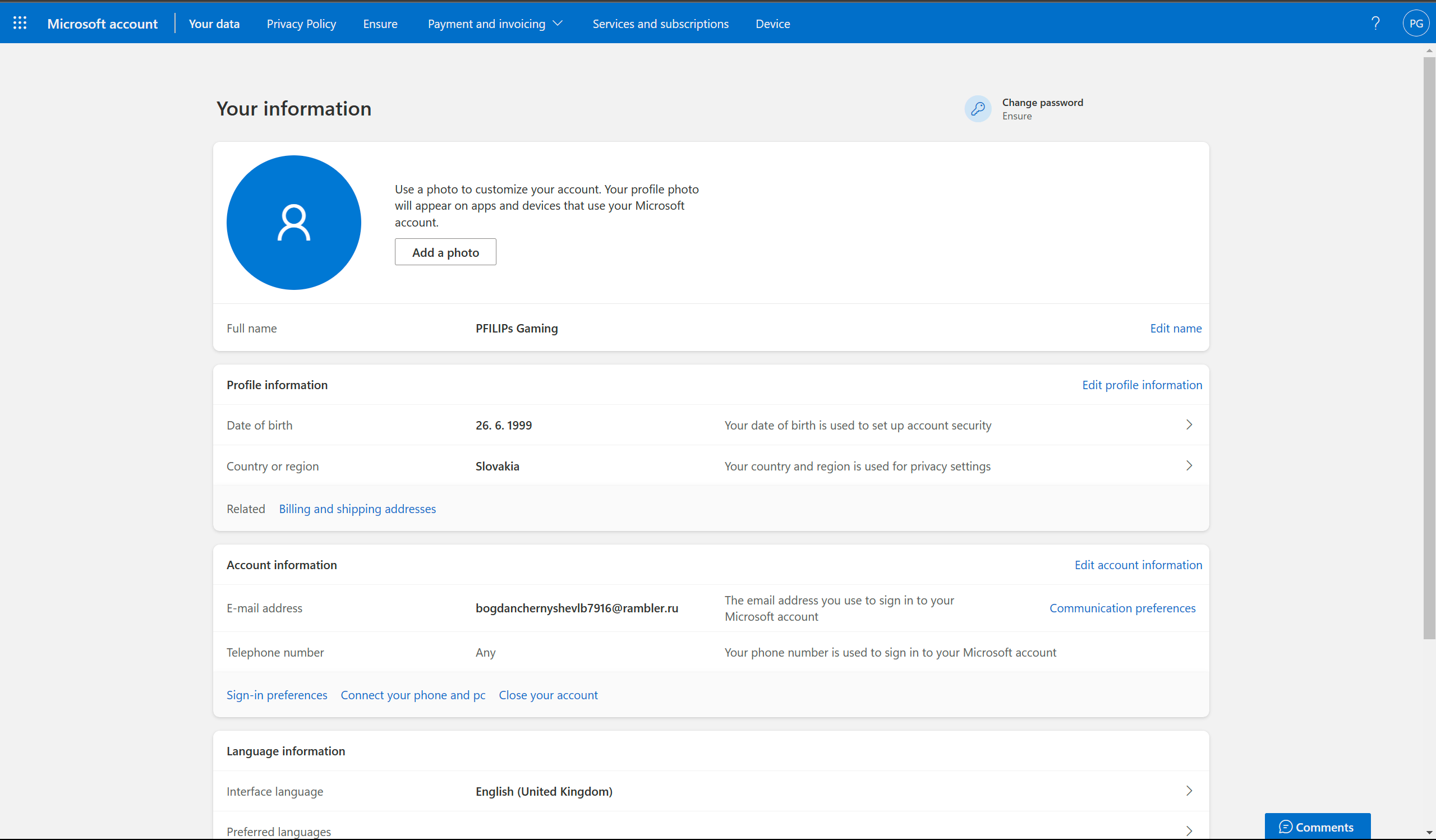
Task: Click Edit profile information
Action: pyautogui.click(x=1142, y=385)
